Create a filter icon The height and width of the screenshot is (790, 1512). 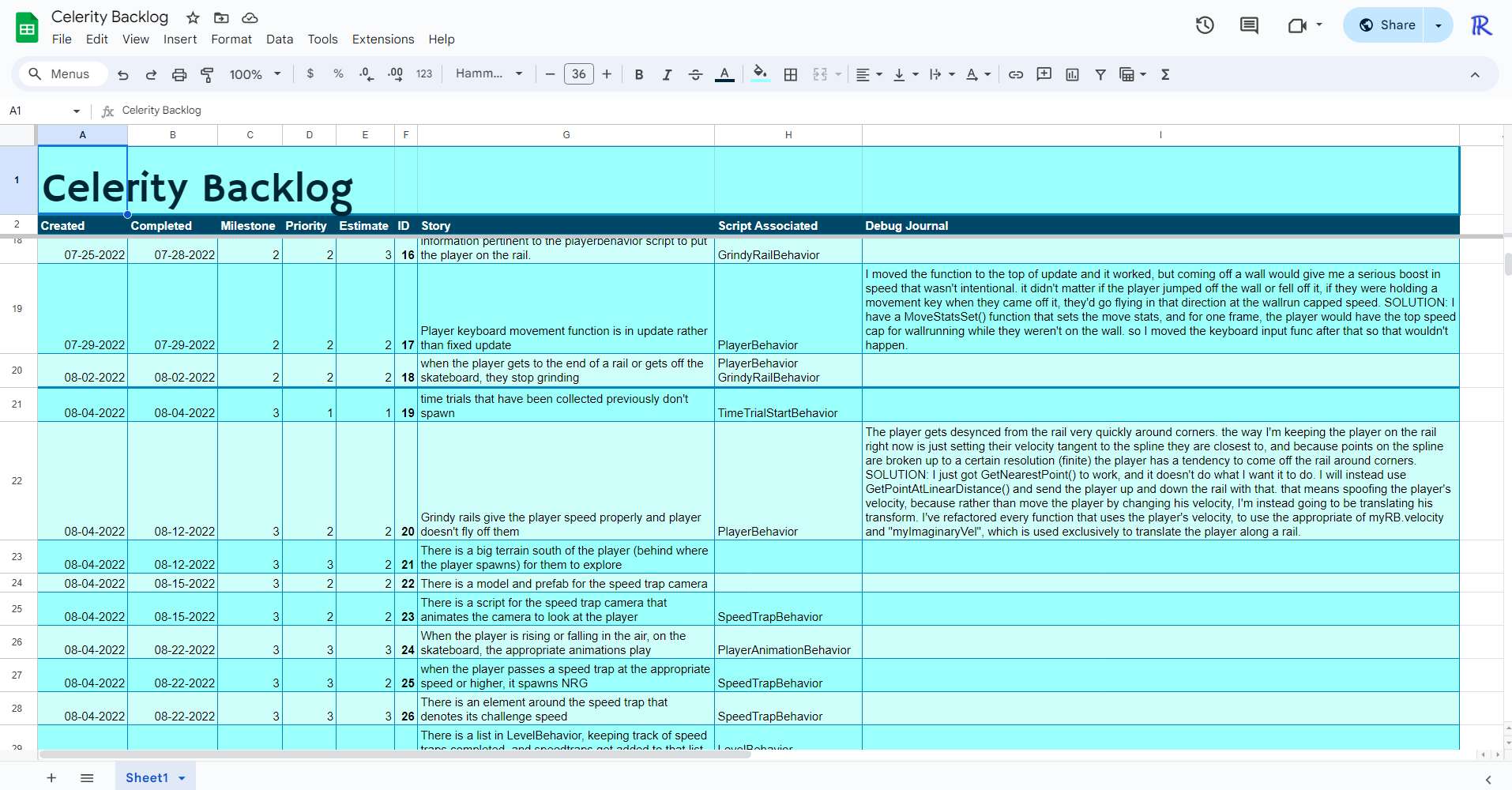click(x=1100, y=74)
